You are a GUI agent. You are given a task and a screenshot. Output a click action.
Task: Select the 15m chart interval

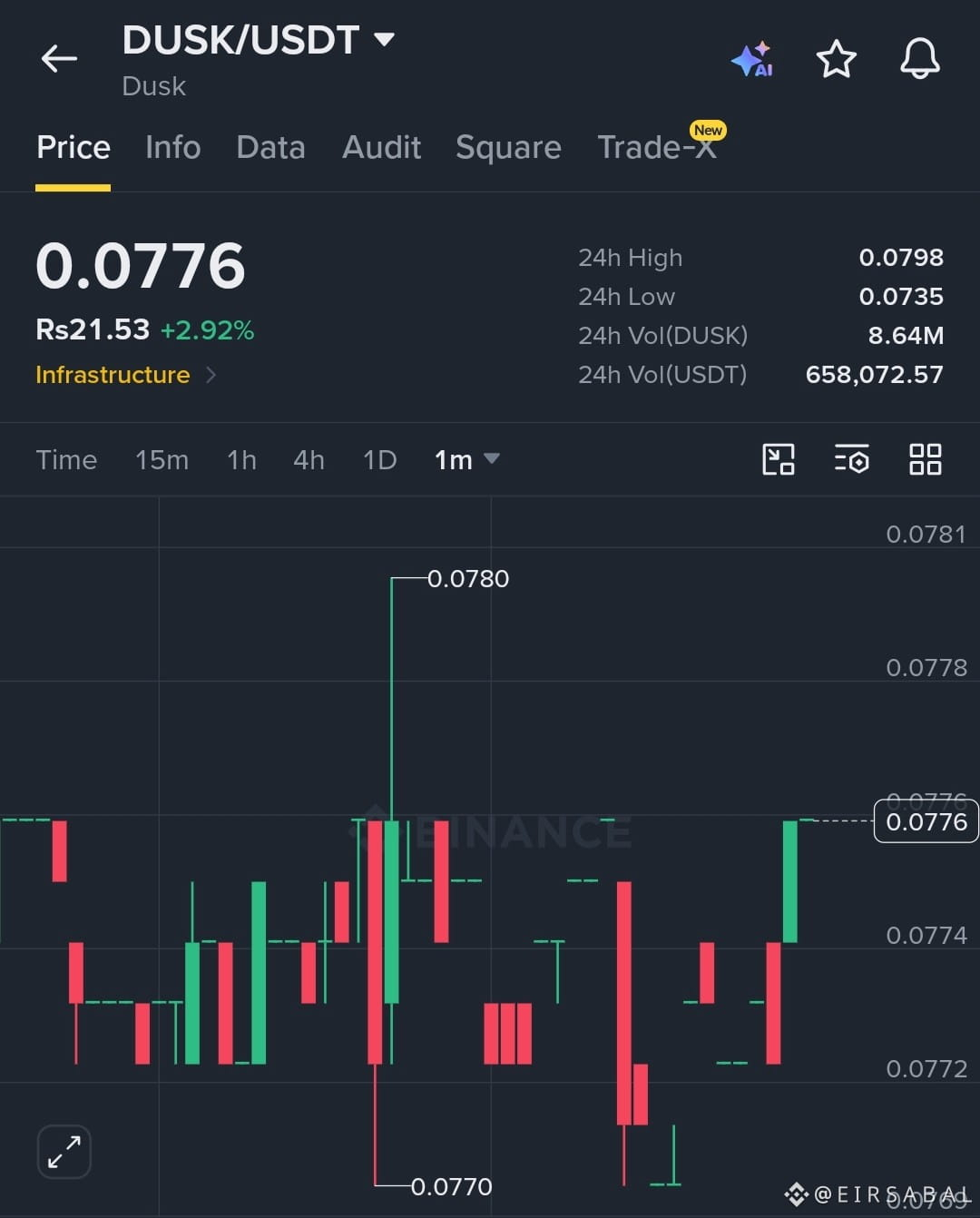(162, 460)
